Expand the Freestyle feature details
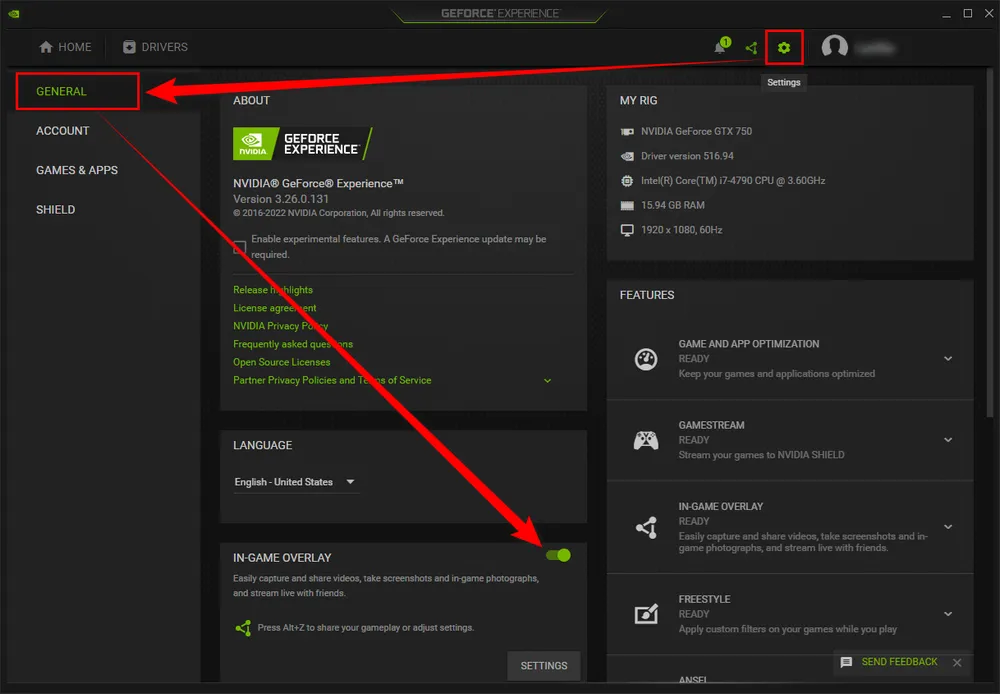Viewport: 1000px width, 694px height. coord(948,614)
